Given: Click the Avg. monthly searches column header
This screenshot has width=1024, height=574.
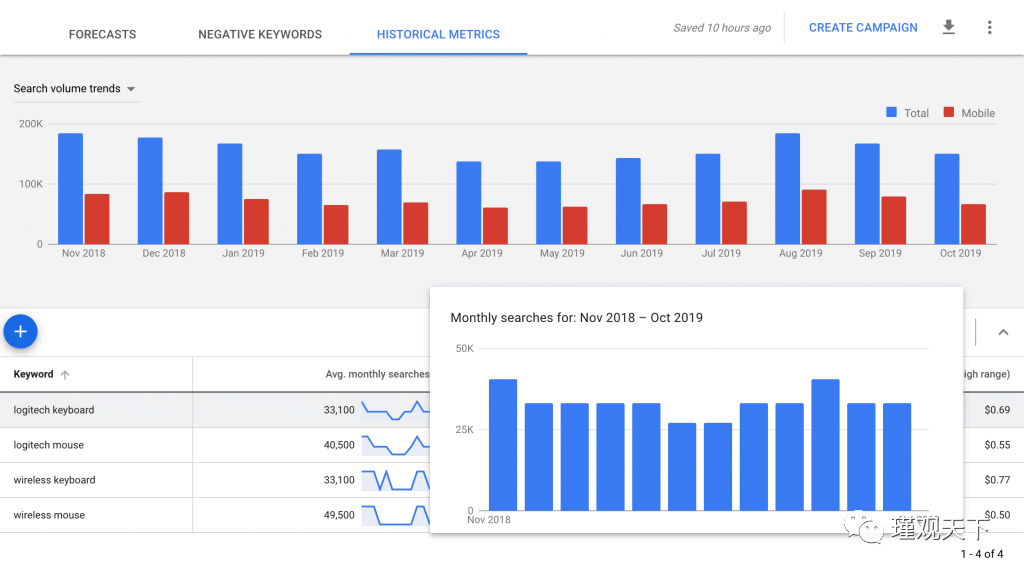Looking at the screenshot, I should [377, 374].
